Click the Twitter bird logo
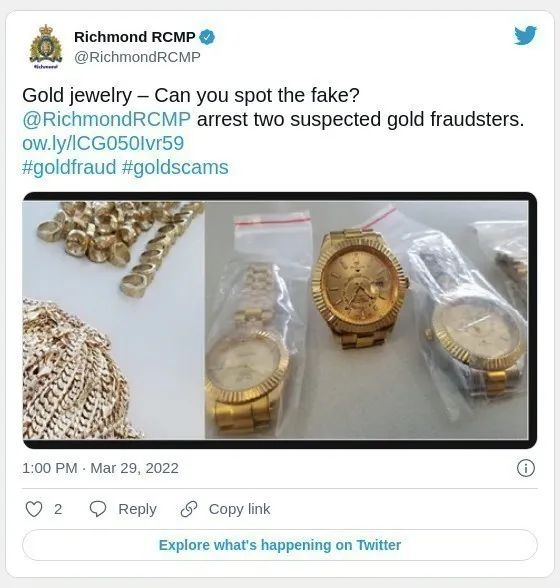 pyautogui.click(x=525, y=35)
